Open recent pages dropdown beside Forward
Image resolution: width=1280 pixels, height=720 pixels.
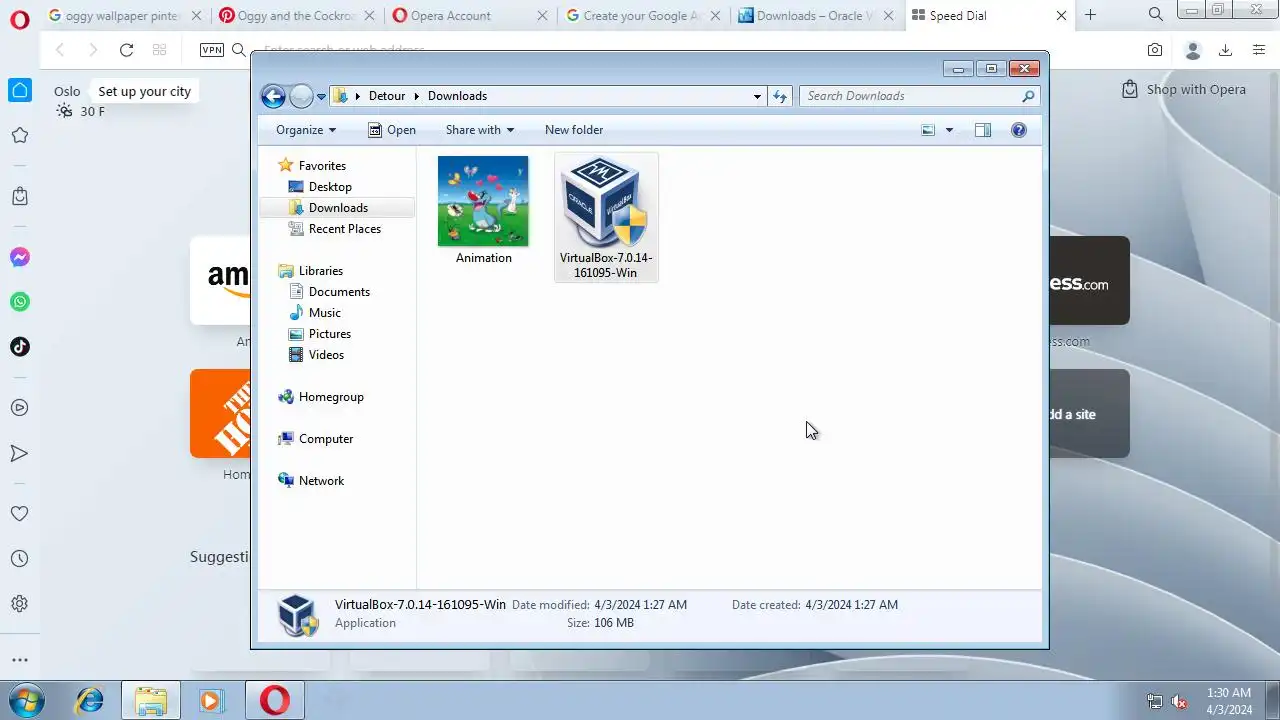(321, 97)
